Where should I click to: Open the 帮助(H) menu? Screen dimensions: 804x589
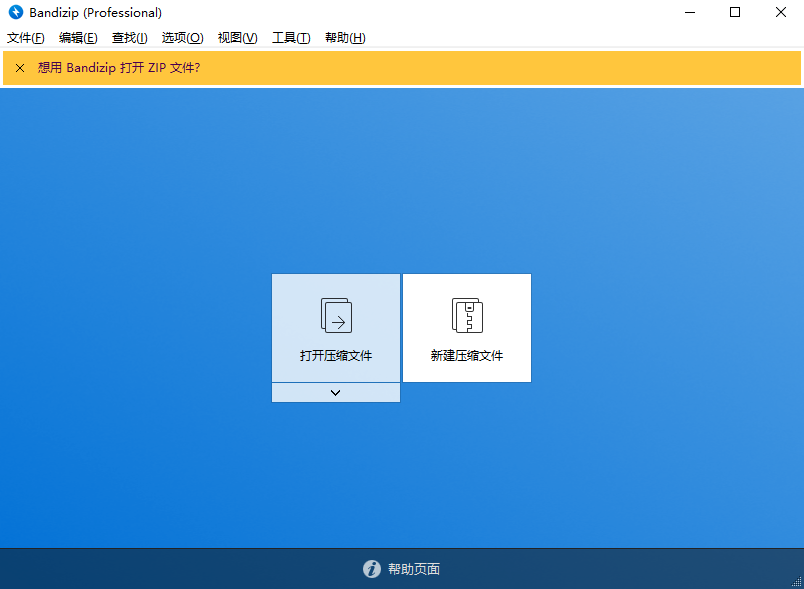click(x=345, y=38)
